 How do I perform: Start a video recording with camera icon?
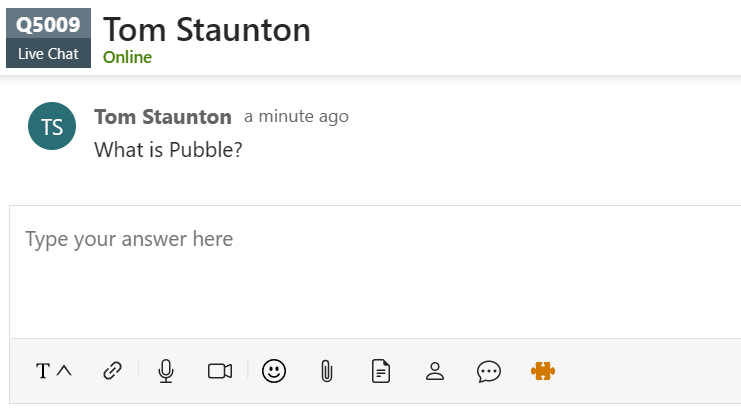(x=220, y=371)
